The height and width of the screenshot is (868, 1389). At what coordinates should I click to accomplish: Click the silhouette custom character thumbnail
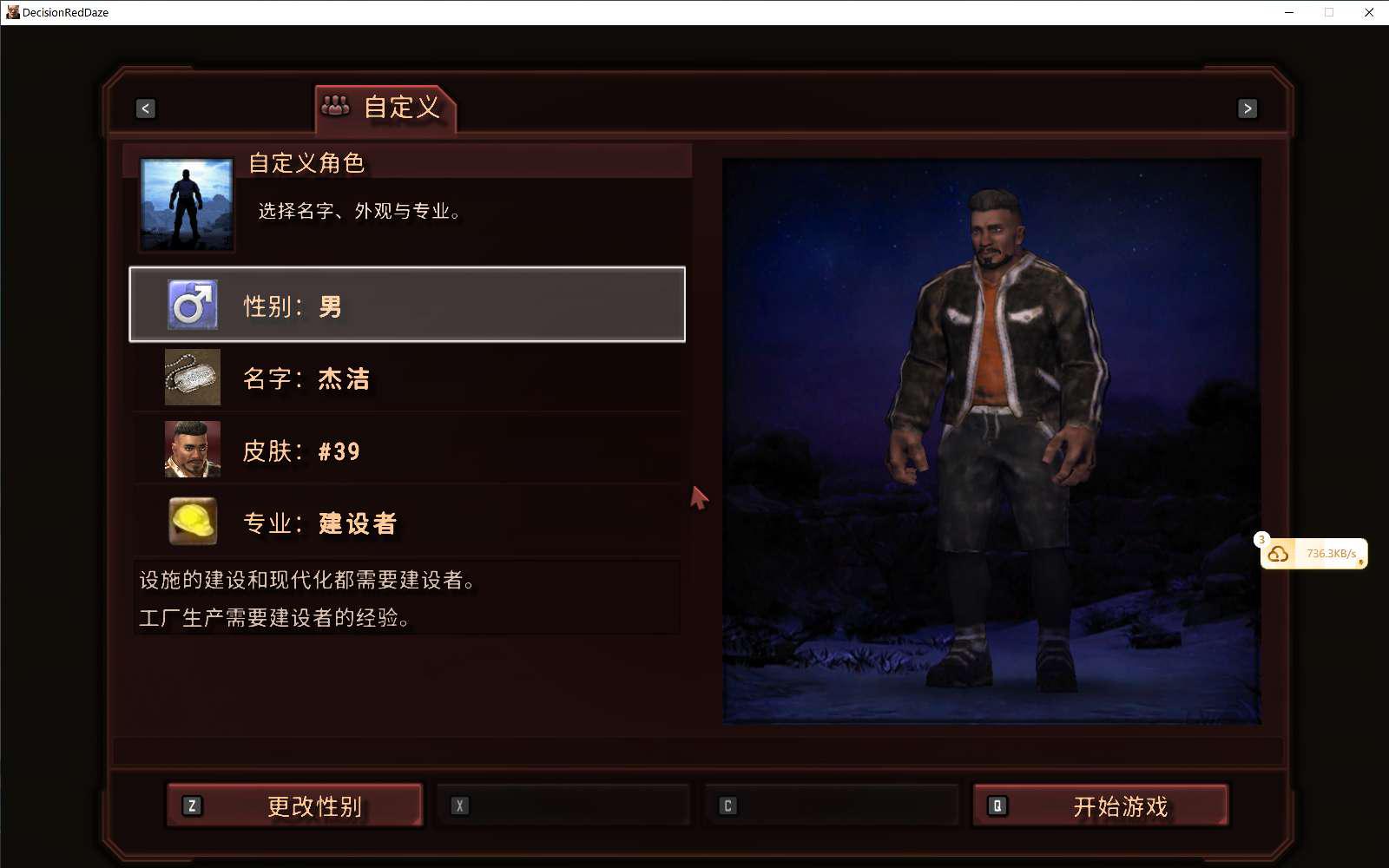pos(187,205)
